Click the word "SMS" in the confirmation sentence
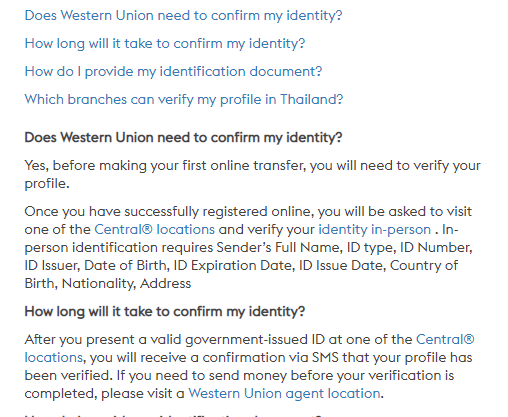The image size is (508, 417). tap(325, 358)
